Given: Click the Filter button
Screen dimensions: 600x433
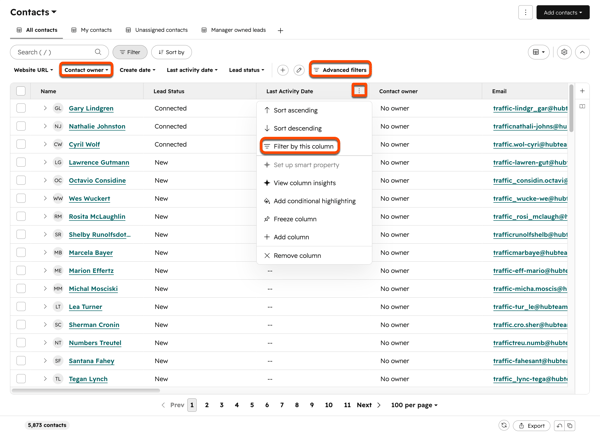Looking at the screenshot, I should (130, 52).
